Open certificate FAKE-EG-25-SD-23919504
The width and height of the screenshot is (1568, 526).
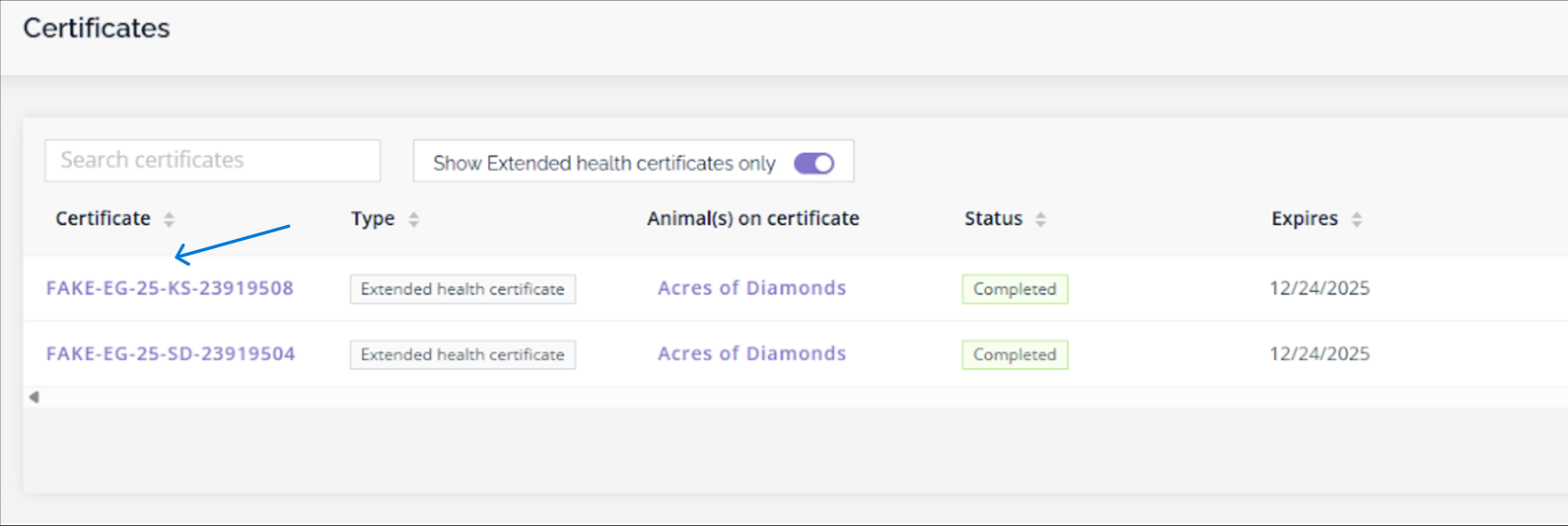tap(171, 354)
